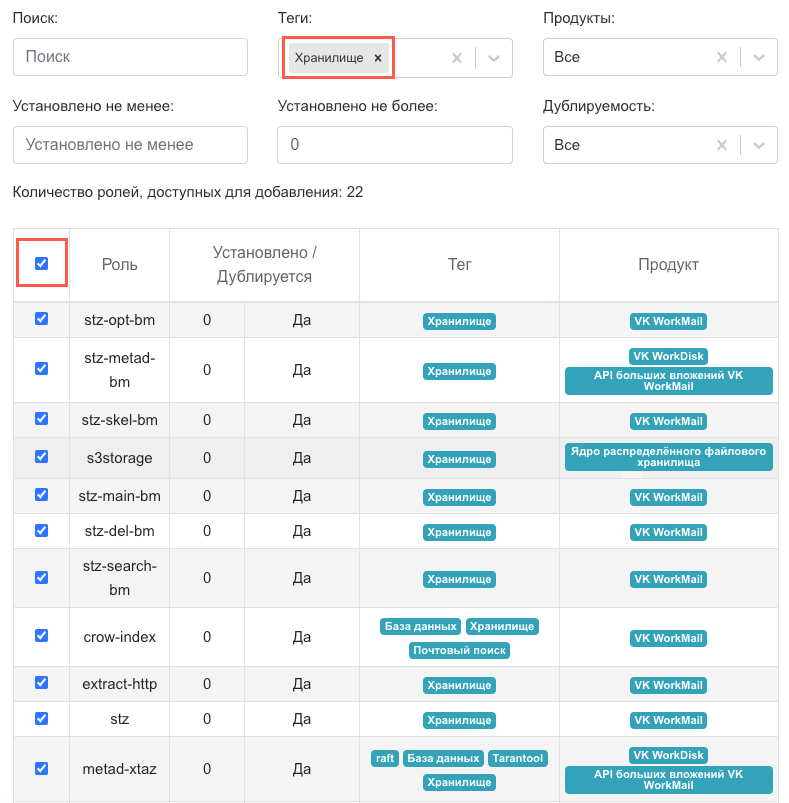789x803 pixels.
Task: Deselect the crow-index role checkbox
Action: (x=41, y=636)
